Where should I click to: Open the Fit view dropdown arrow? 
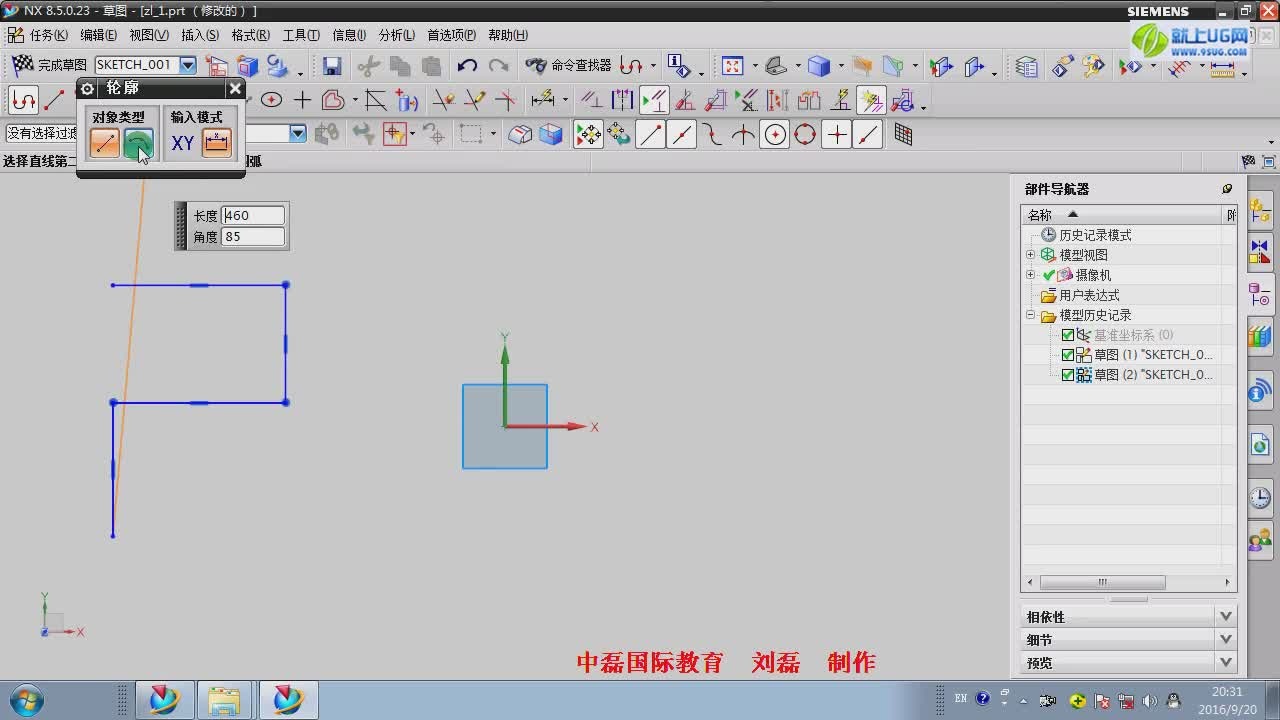pyautogui.click(x=754, y=67)
